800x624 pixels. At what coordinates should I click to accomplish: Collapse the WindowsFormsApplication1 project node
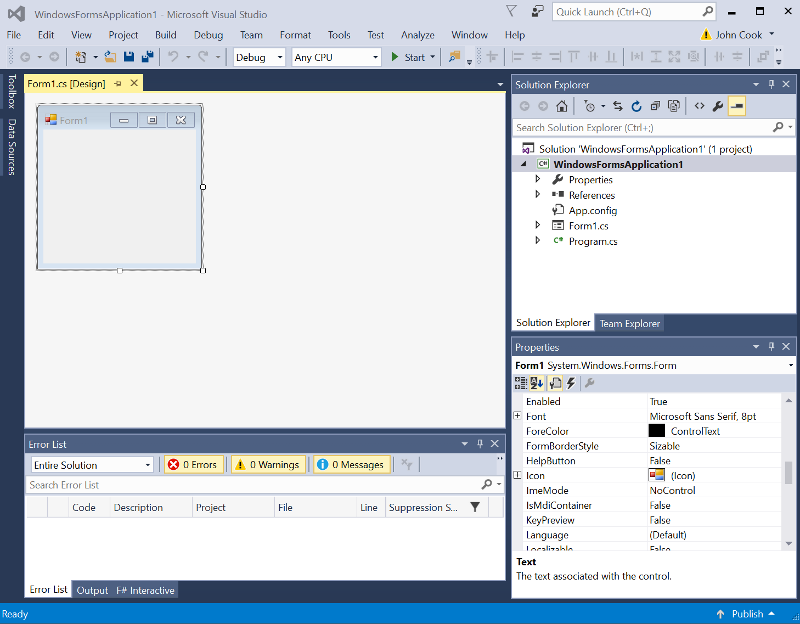click(523, 164)
